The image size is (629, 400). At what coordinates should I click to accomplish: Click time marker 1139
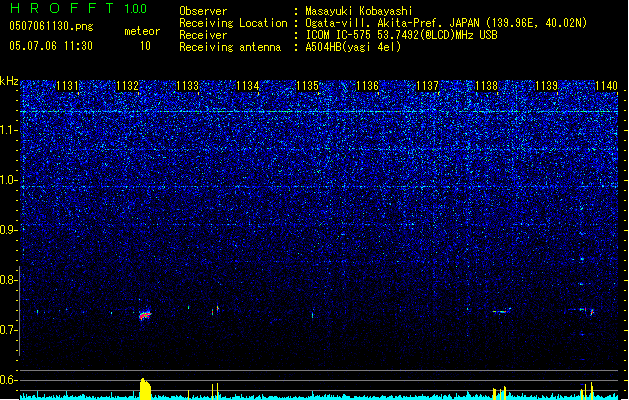tap(546, 86)
